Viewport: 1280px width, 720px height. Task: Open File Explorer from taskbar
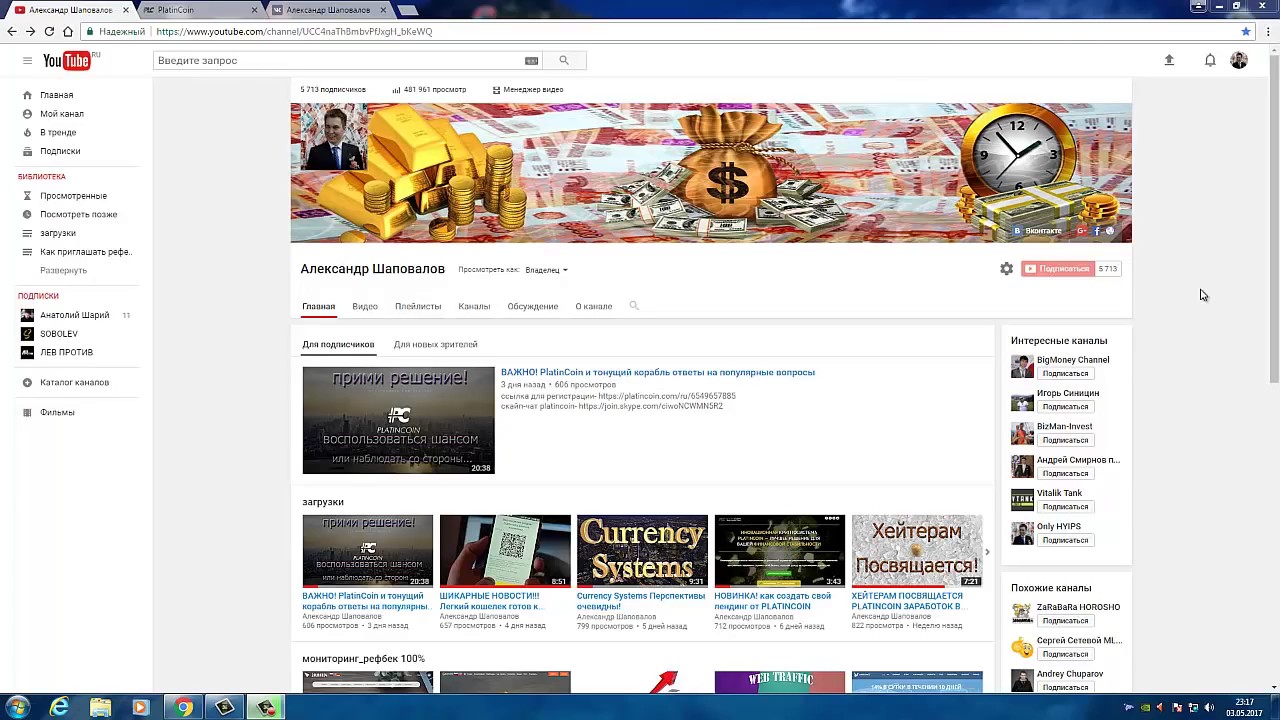(x=101, y=707)
